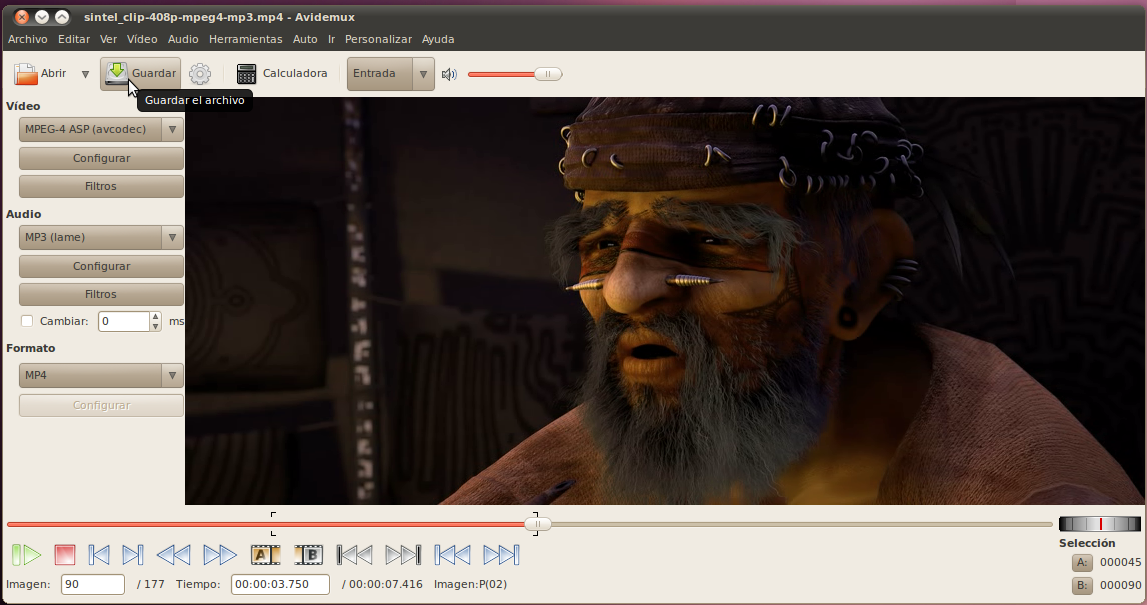Viewport: 1147px width, 605px height.
Task: Open a file with the Abrir icon
Action: 26,74
